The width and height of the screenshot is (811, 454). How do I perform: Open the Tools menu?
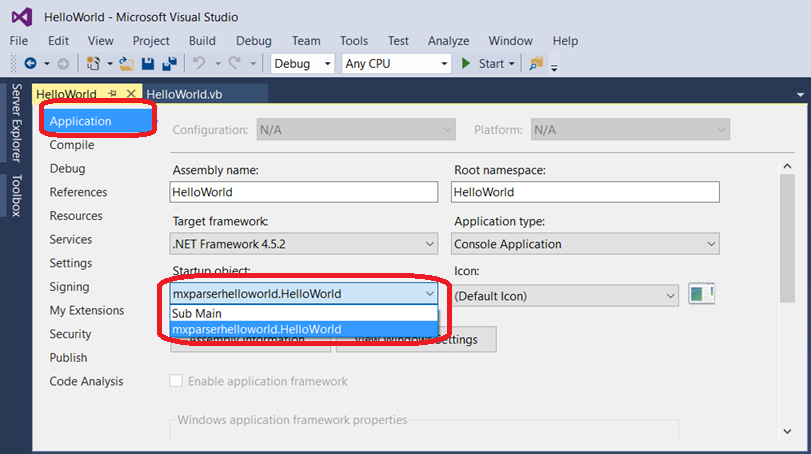[354, 41]
